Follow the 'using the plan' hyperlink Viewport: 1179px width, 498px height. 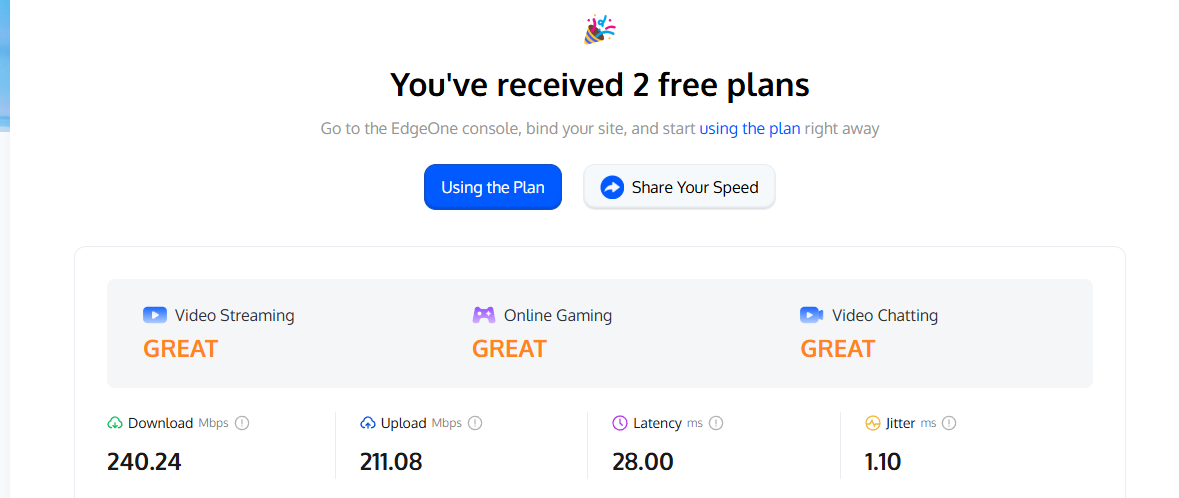[x=750, y=129]
